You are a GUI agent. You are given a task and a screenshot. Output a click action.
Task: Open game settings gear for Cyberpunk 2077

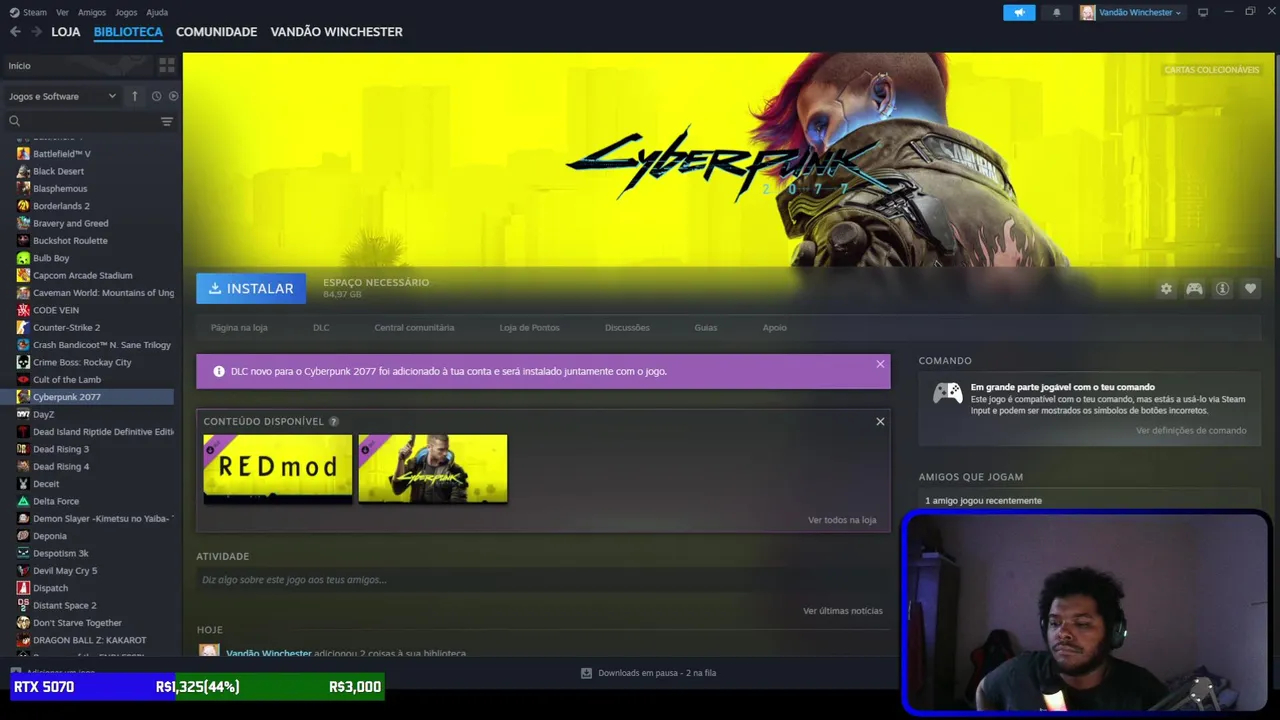(1166, 289)
